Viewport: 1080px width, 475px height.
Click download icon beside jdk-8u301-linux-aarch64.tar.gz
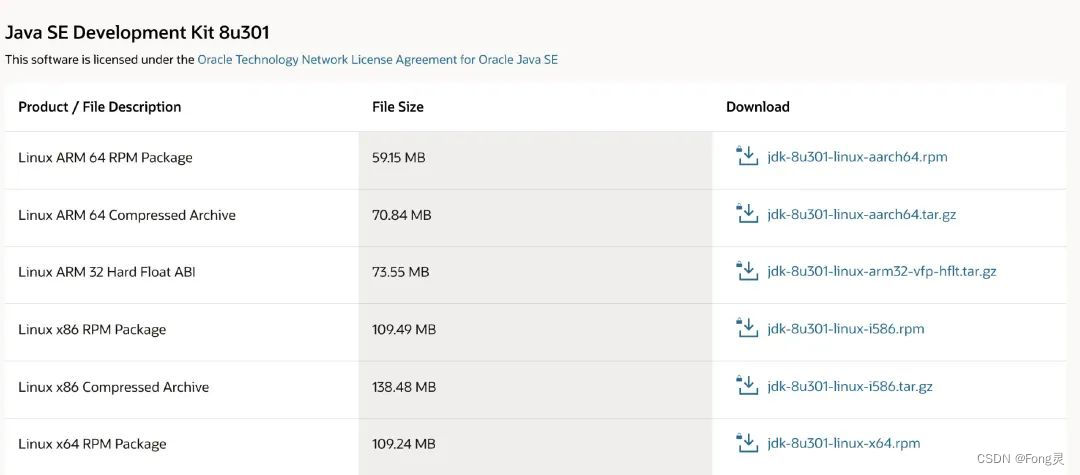(747, 213)
